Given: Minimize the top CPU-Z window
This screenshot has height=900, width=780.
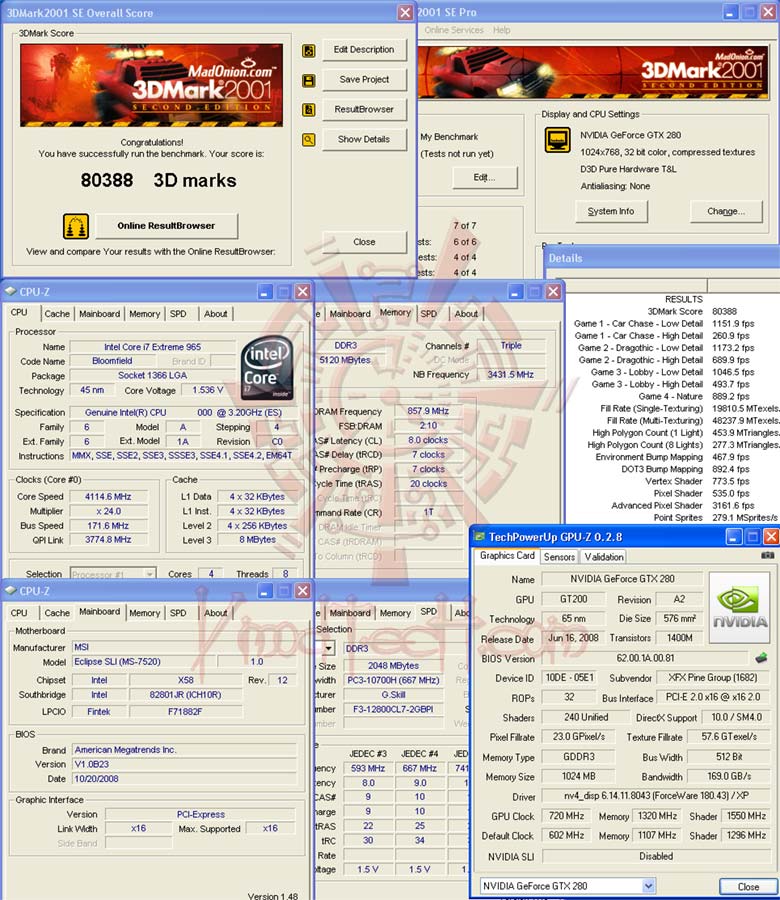Looking at the screenshot, I should pyautogui.click(x=265, y=292).
